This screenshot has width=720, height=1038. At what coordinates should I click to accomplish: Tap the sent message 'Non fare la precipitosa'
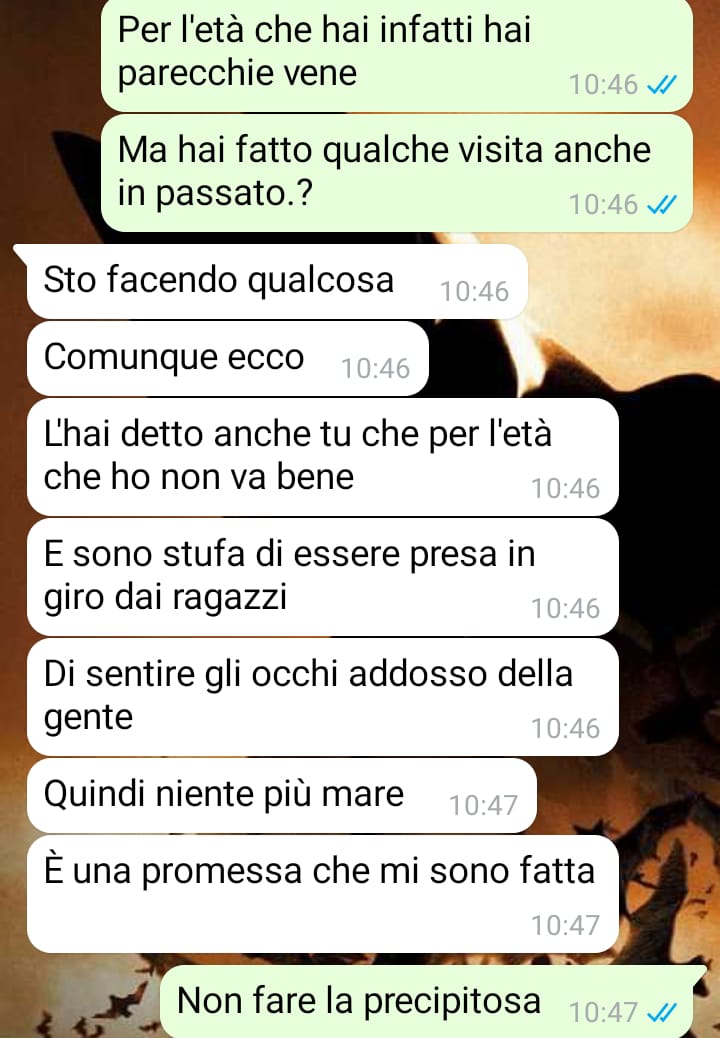[x=427, y=1002]
